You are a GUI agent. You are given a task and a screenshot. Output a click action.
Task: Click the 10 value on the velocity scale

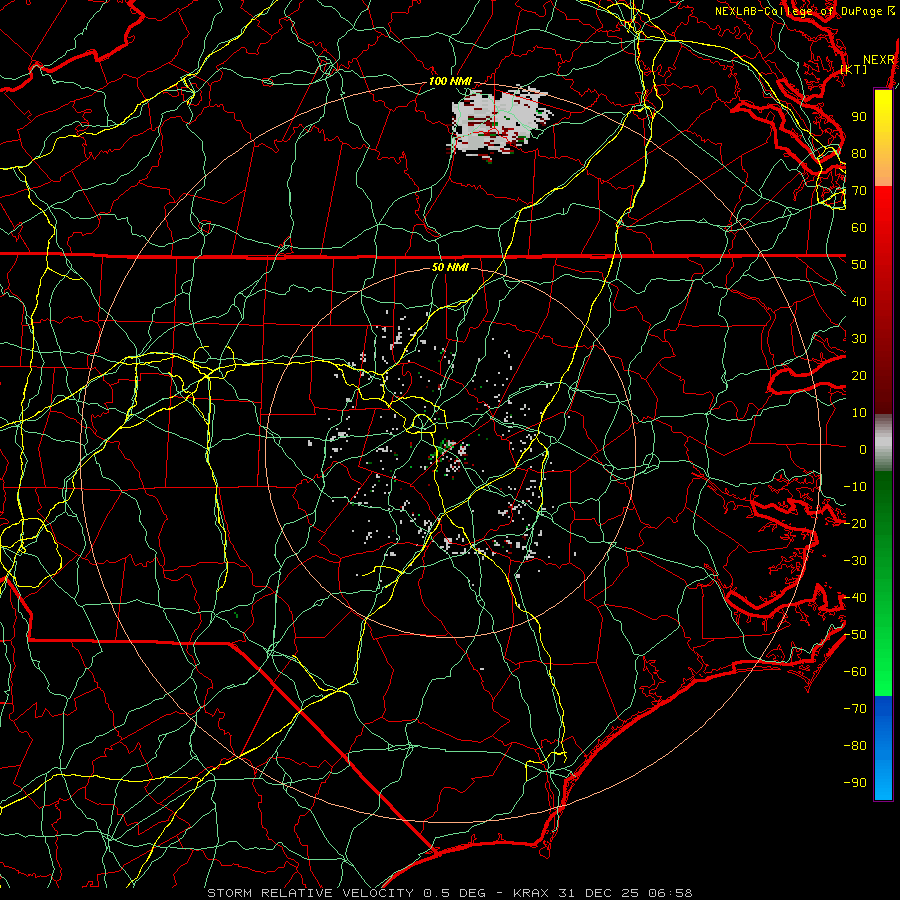pos(859,413)
